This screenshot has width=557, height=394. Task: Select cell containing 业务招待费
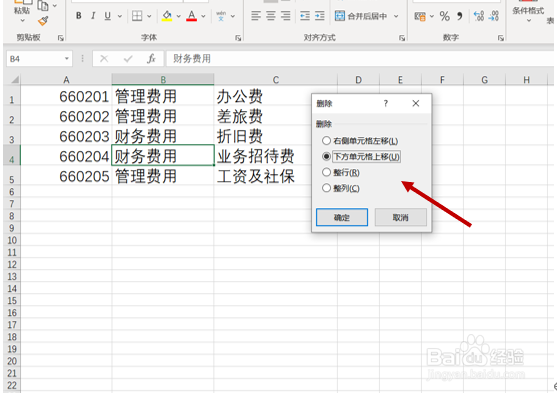(276, 156)
